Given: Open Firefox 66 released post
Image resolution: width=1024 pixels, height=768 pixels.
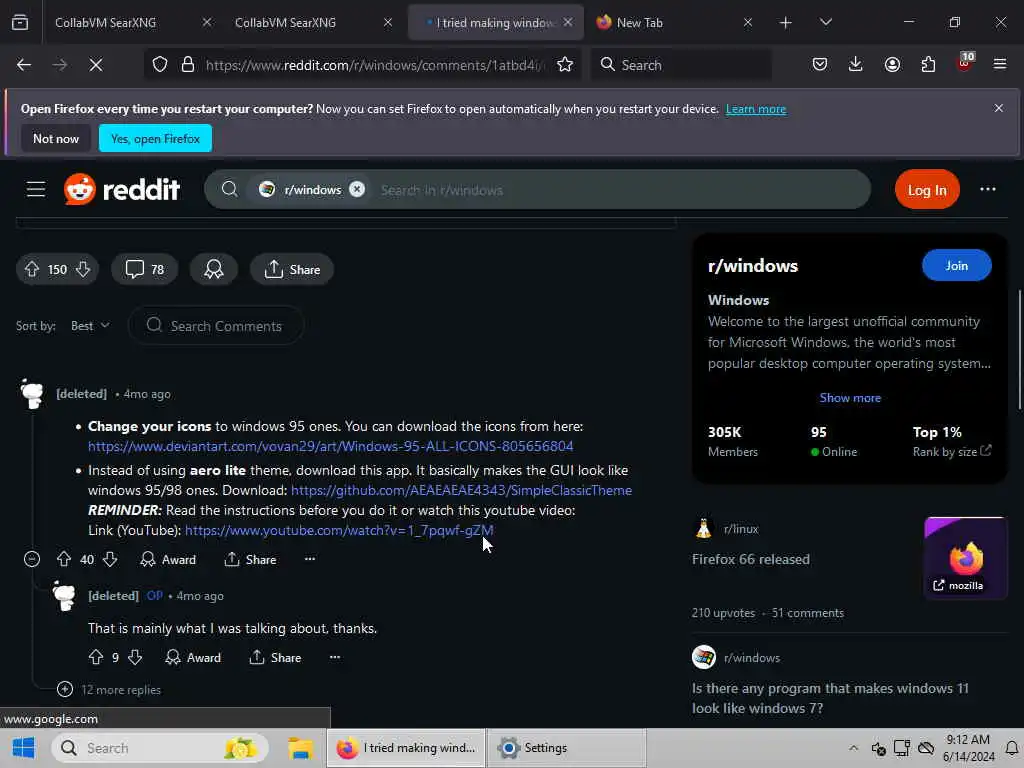Looking at the screenshot, I should pos(750,559).
